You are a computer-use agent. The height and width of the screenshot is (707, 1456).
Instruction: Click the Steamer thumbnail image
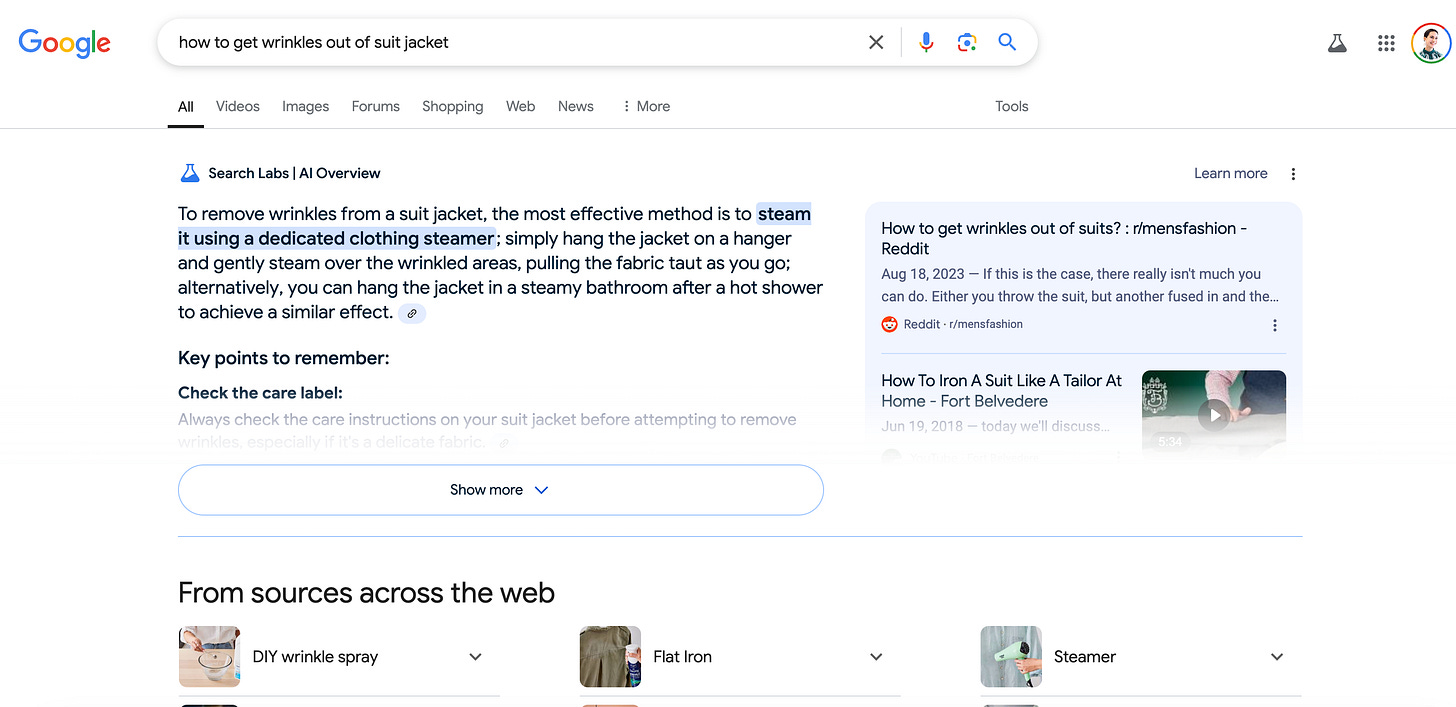coord(1011,657)
